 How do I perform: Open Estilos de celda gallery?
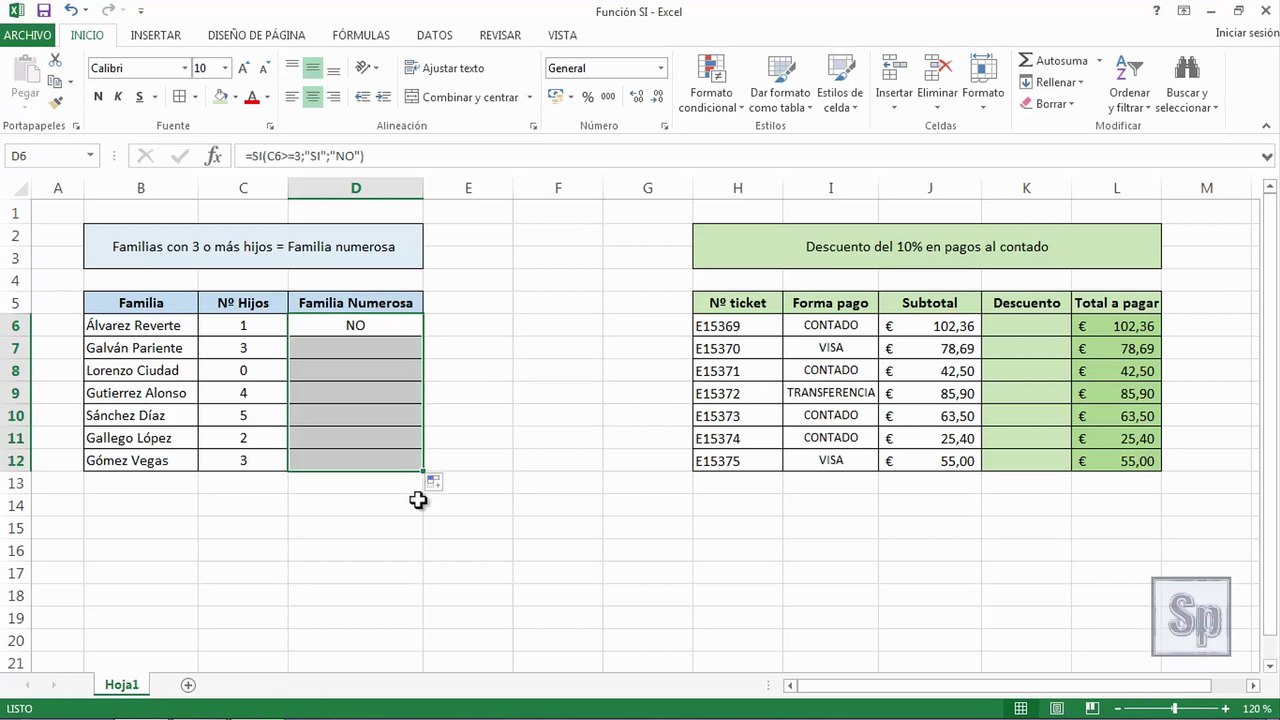[x=840, y=83]
